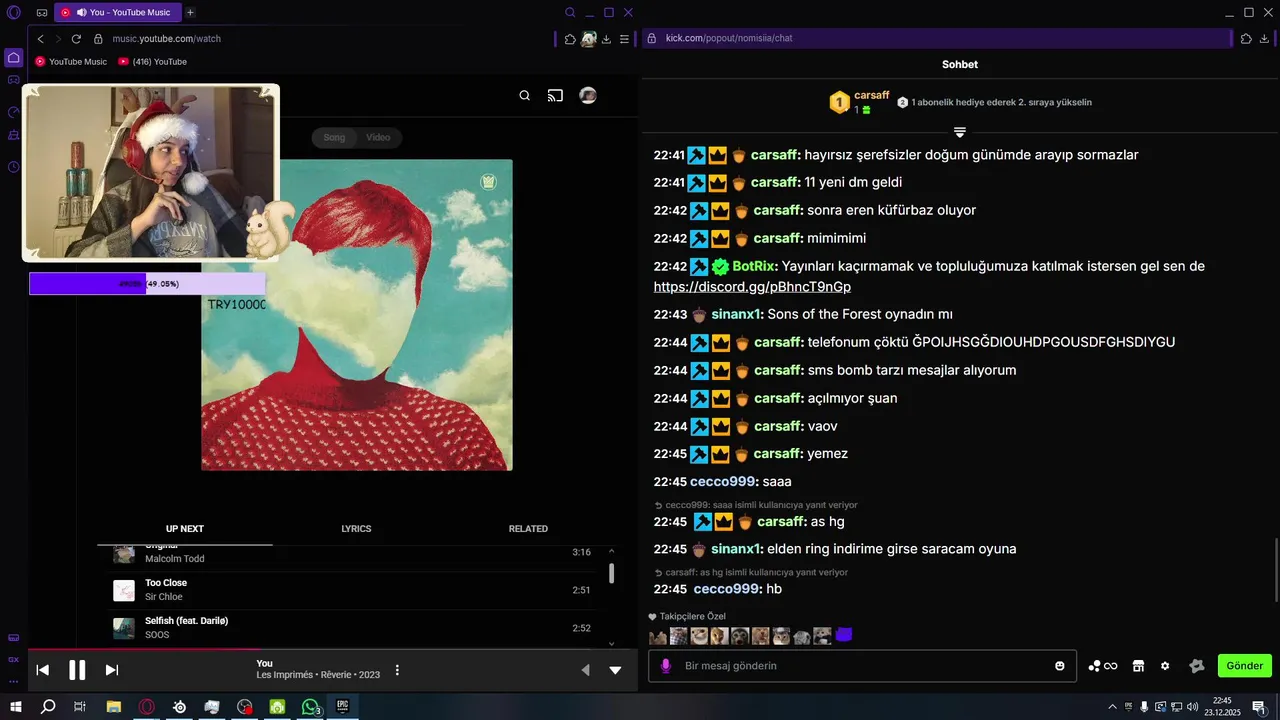The image size is (1280, 720).
Task: Click the music.youtube.com address bar
Action: click(320, 39)
